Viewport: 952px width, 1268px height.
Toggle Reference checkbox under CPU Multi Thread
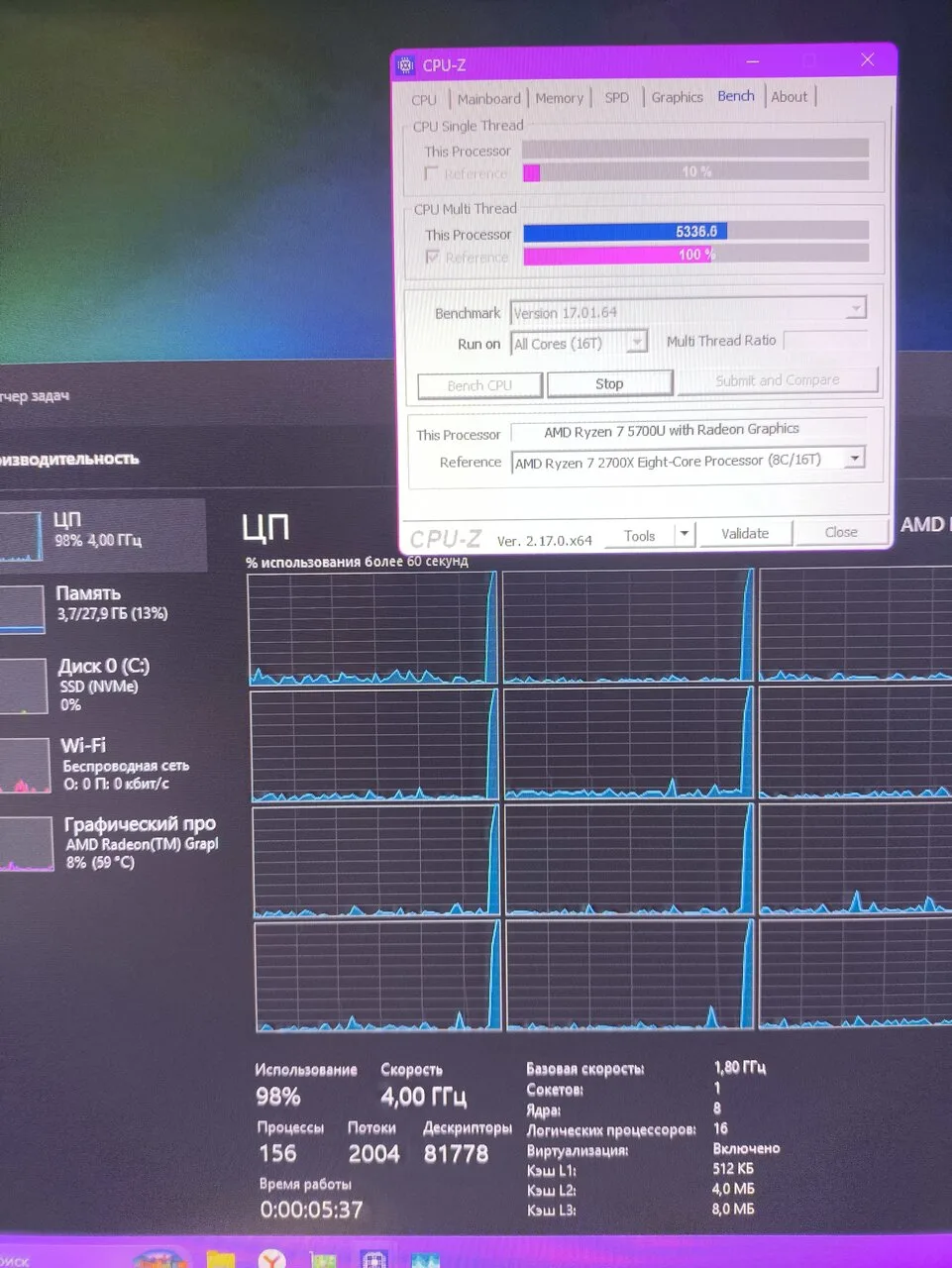[432, 257]
